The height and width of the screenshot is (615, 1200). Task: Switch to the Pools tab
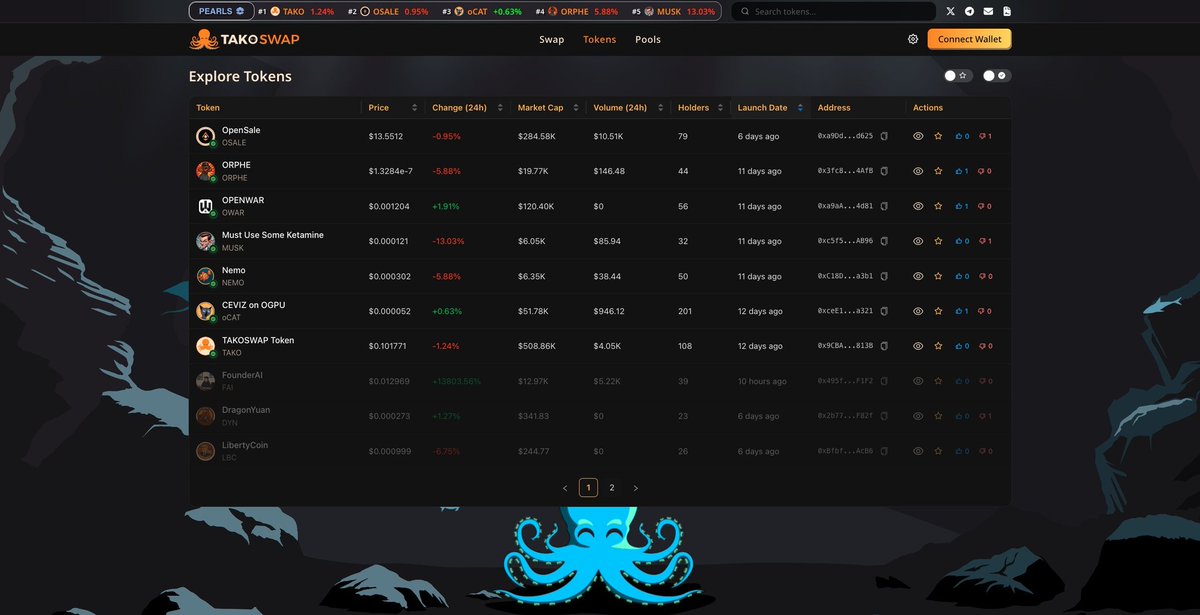point(647,39)
